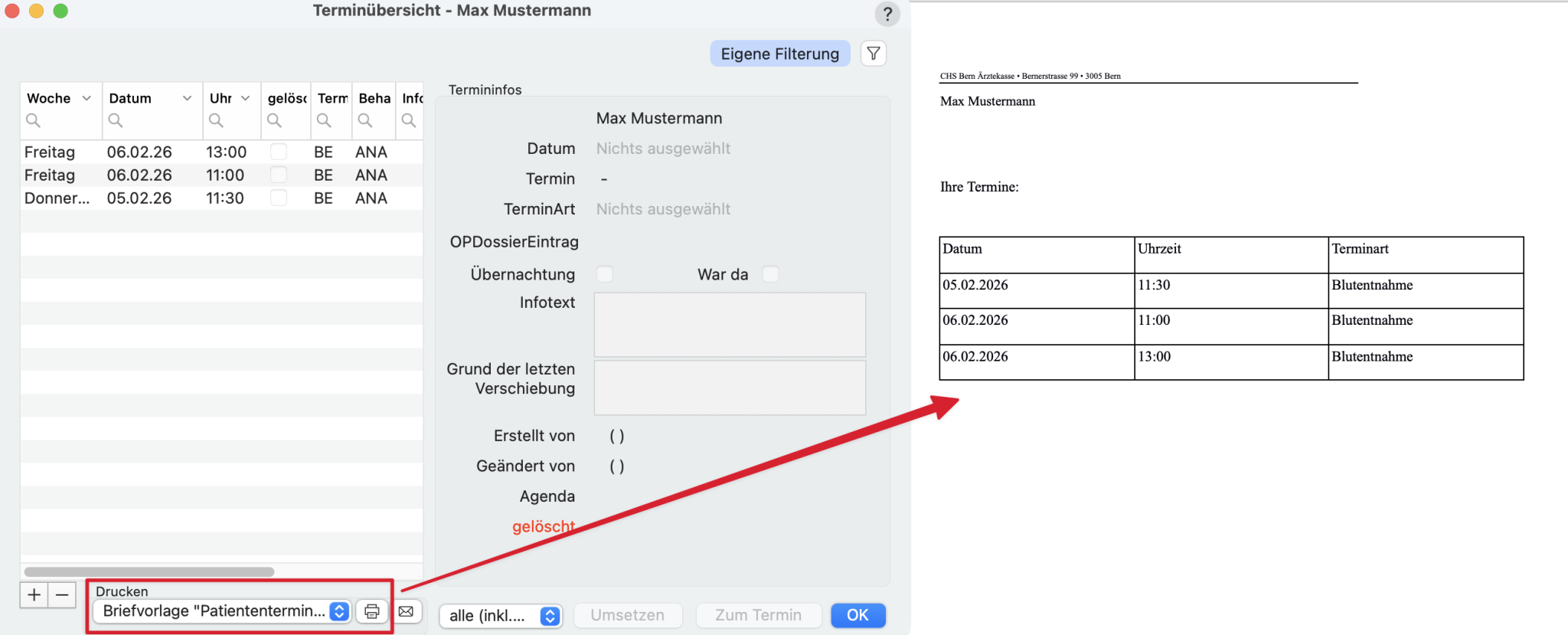The width and height of the screenshot is (1568, 635).
Task: Click the question mark help icon
Action: [887, 14]
